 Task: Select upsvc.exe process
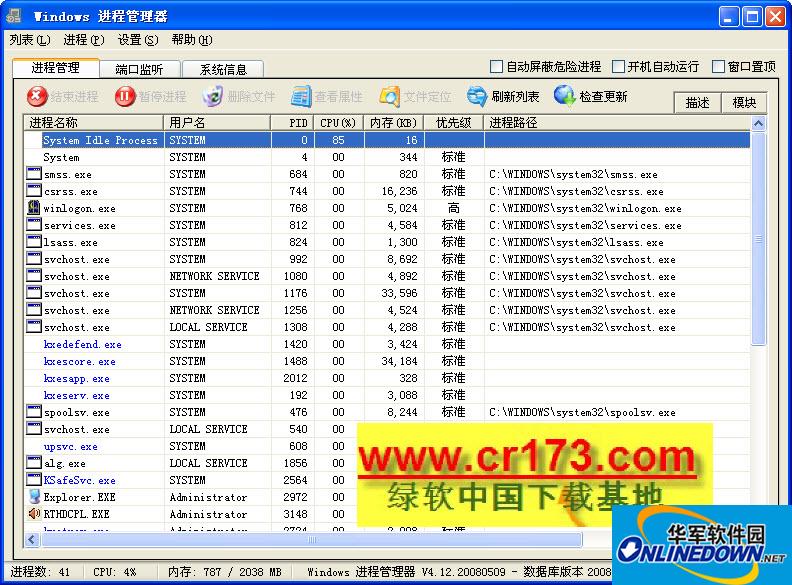70,446
